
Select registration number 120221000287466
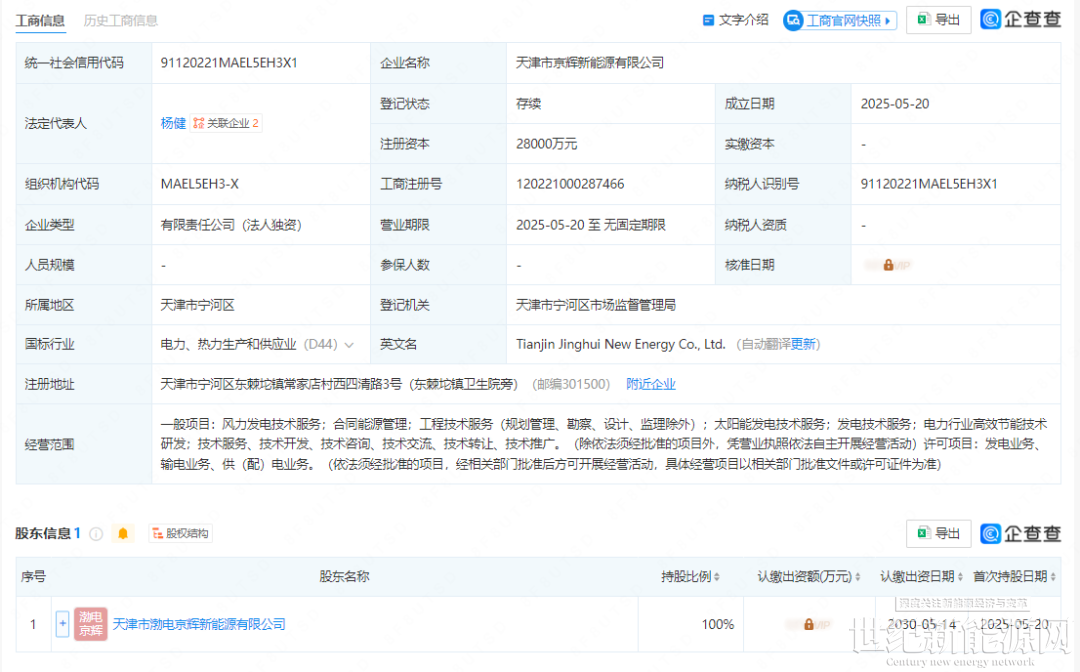click(570, 184)
